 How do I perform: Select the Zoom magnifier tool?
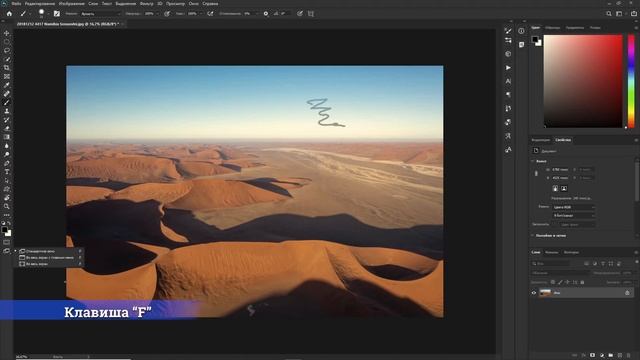click(x=7, y=207)
